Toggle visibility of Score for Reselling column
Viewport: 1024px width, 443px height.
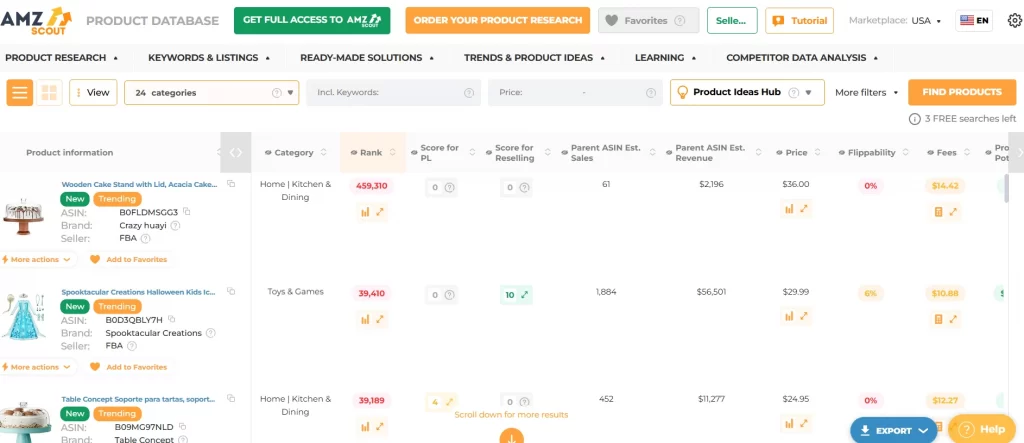pyautogui.click(x=489, y=152)
